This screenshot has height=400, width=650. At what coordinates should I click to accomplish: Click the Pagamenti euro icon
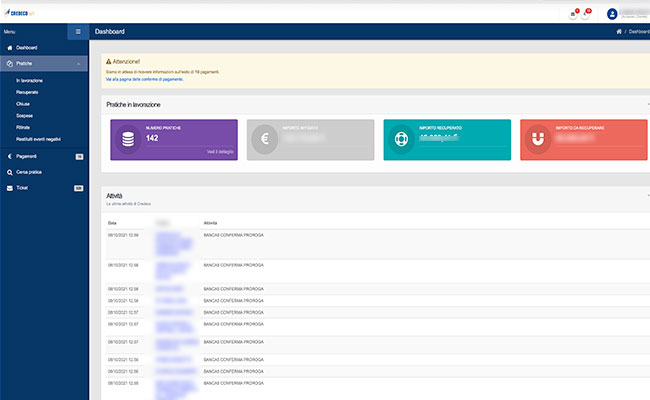(x=10, y=157)
